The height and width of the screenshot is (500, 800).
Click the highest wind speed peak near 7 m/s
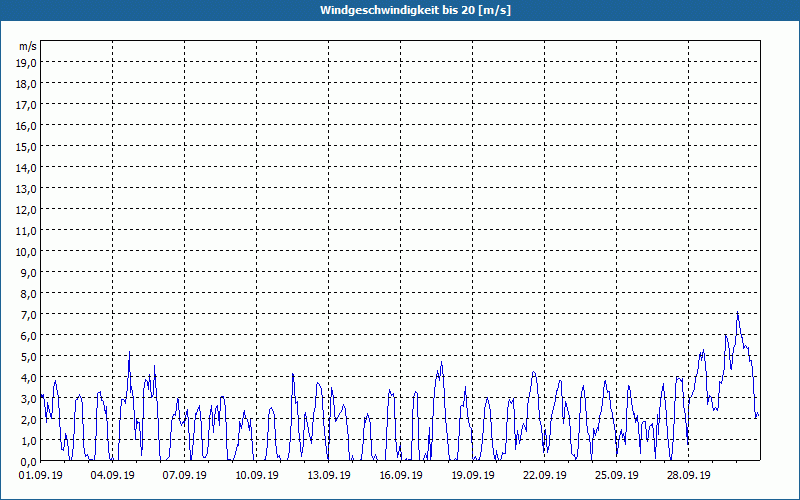(737, 313)
